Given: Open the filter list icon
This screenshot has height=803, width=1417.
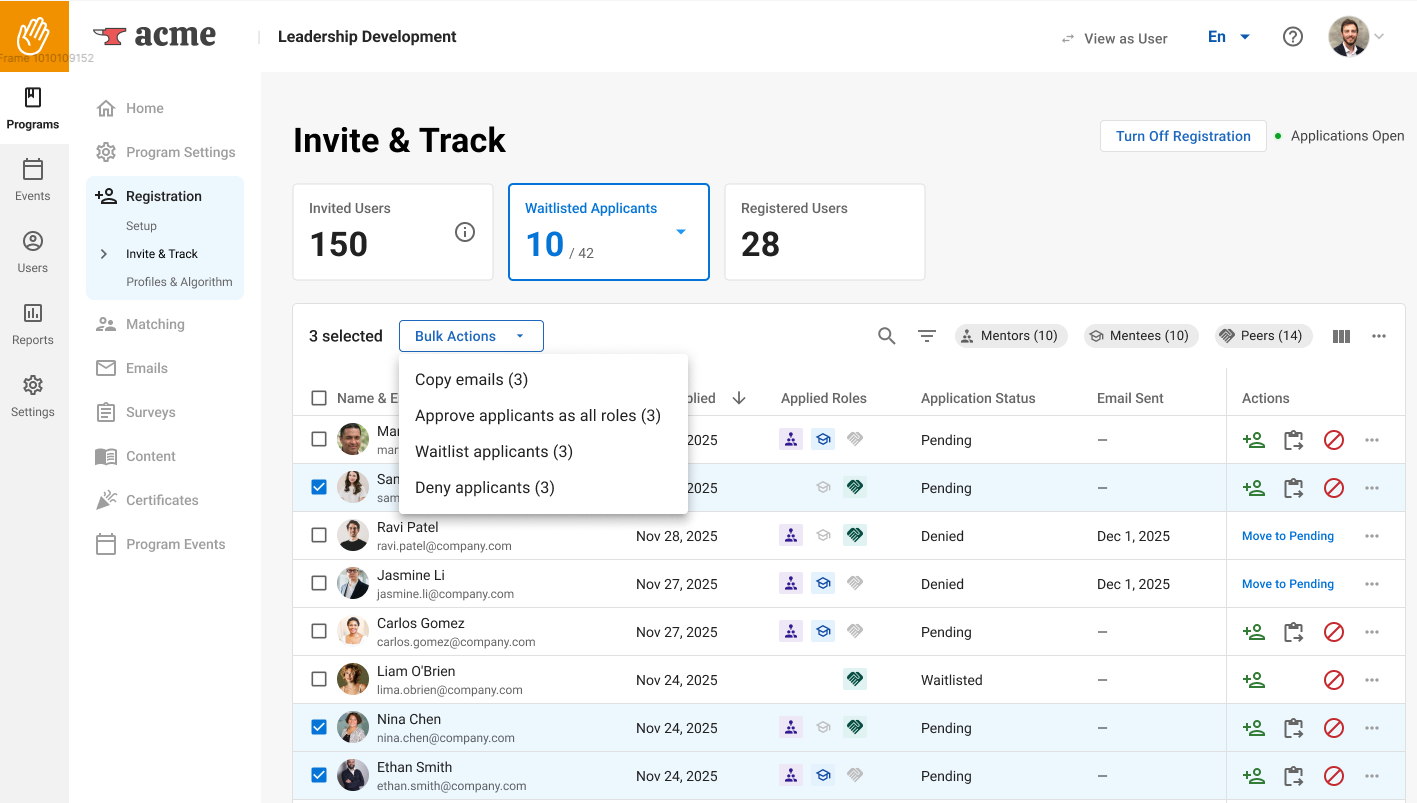Looking at the screenshot, I should (927, 336).
